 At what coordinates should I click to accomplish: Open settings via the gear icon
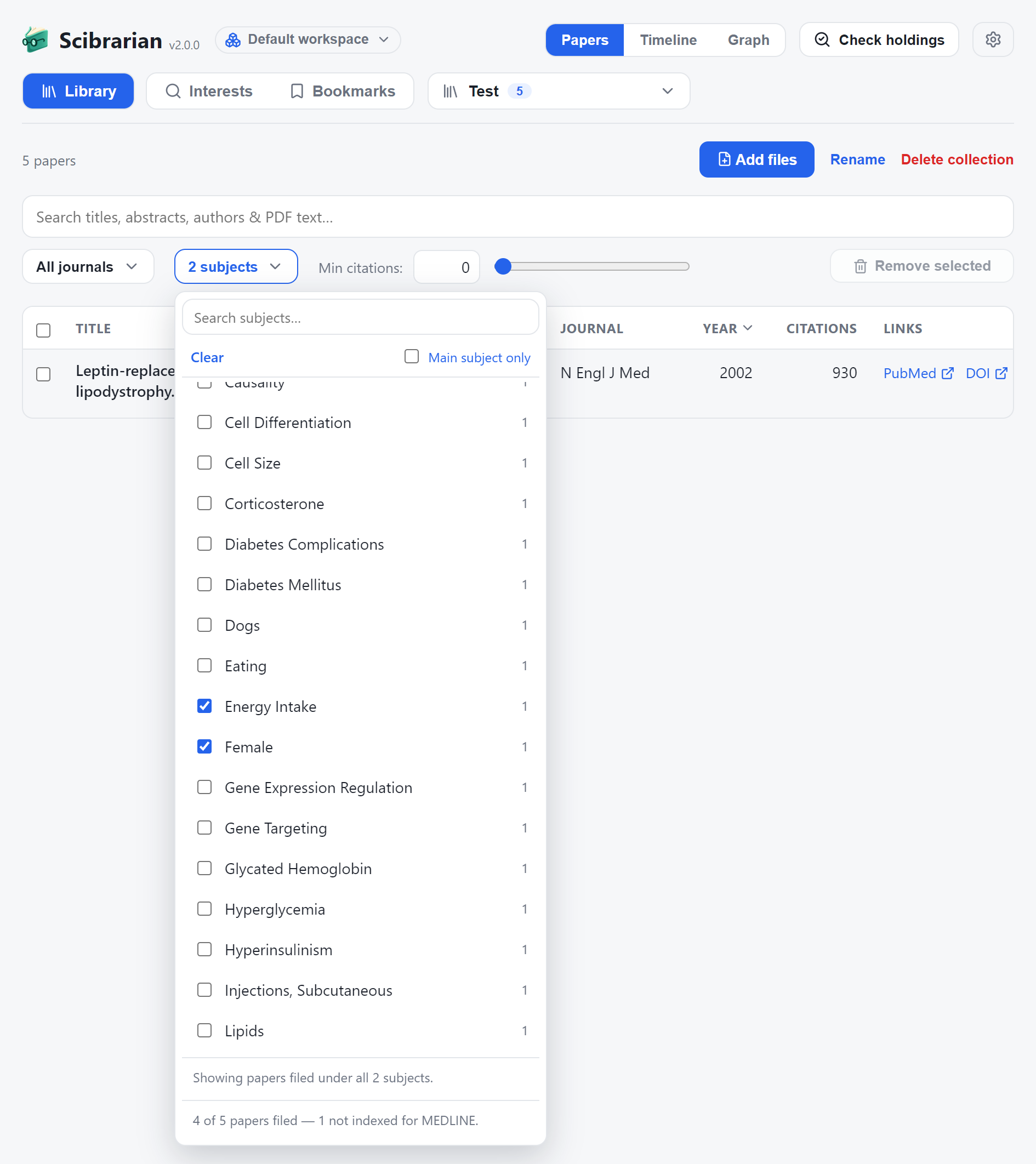click(x=993, y=40)
